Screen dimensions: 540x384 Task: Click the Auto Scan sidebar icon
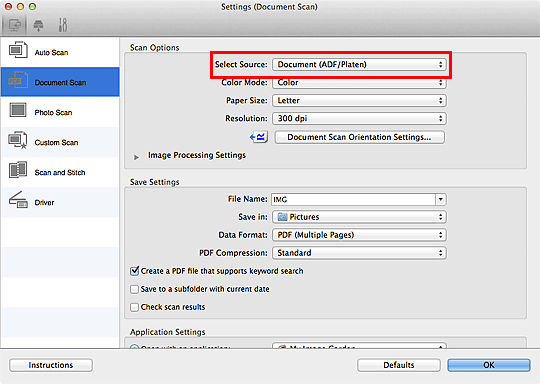click(x=18, y=50)
